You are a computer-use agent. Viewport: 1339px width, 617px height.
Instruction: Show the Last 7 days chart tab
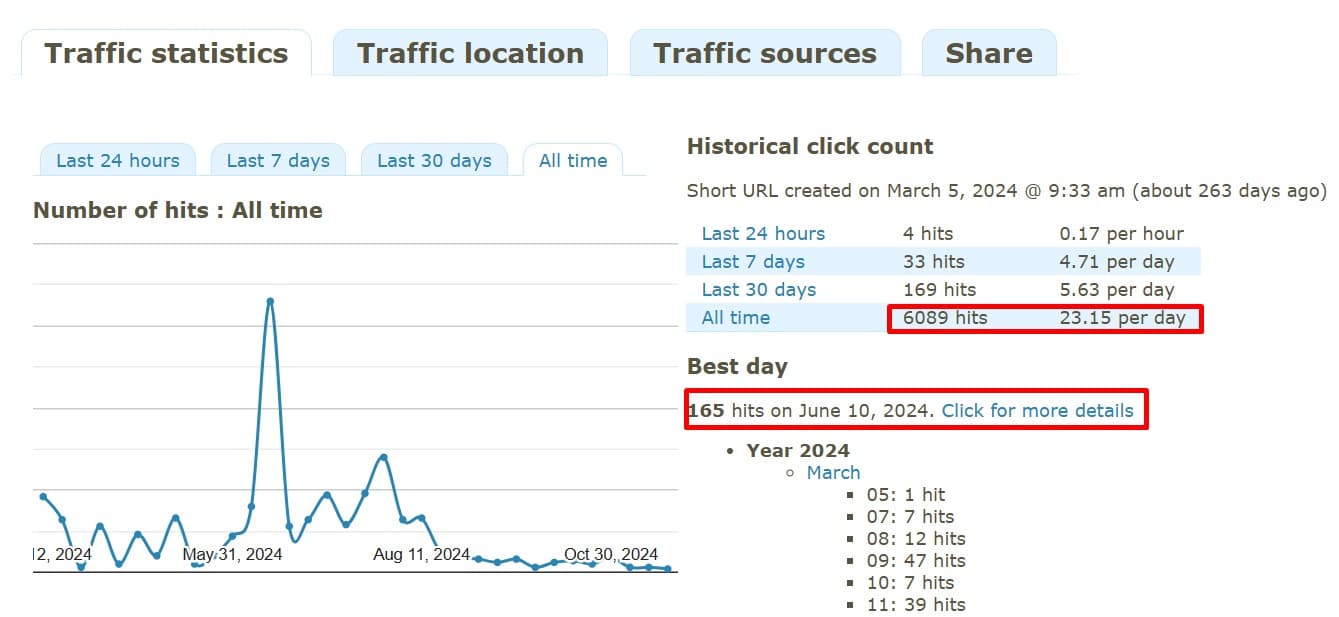278,160
